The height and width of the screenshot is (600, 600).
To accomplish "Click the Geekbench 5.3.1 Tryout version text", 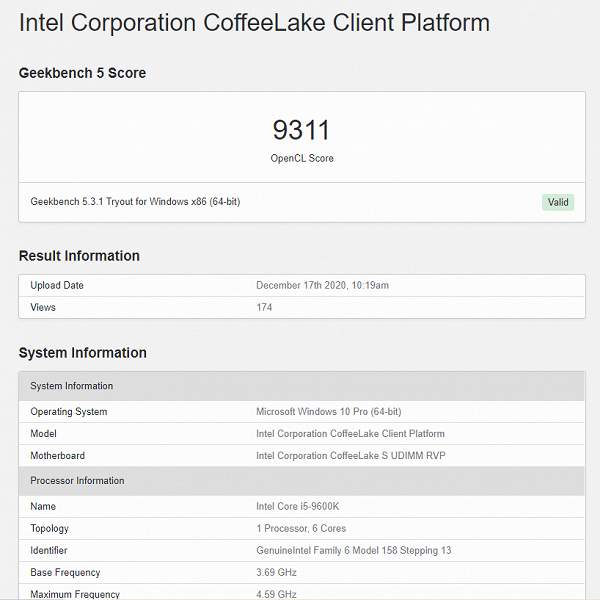I will 135,202.
